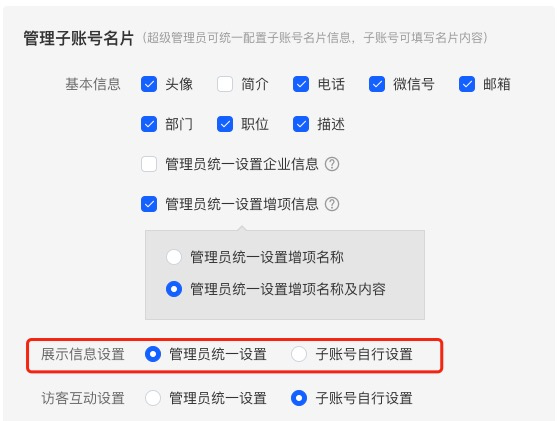Uncheck the 电话 checkbox
The image size is (557, 421).
coord(301,84)
